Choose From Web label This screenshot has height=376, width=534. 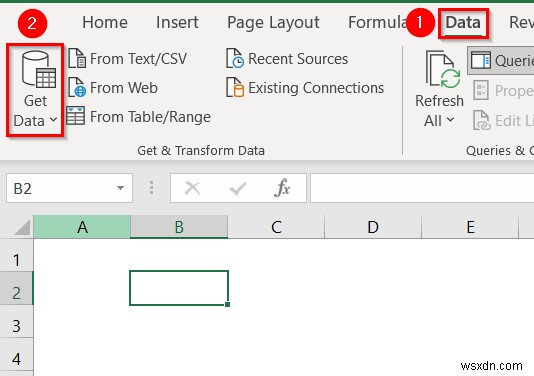(124, 88)
